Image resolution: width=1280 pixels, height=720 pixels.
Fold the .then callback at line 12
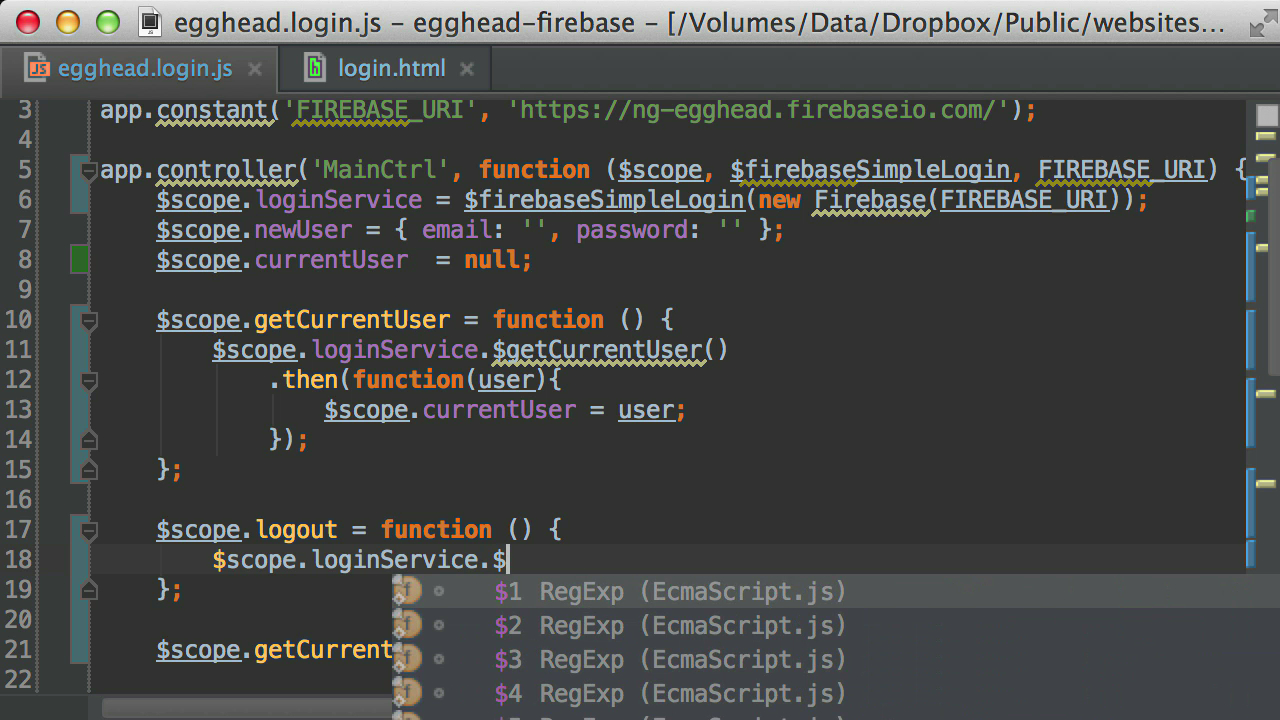[x=89, y=381]
